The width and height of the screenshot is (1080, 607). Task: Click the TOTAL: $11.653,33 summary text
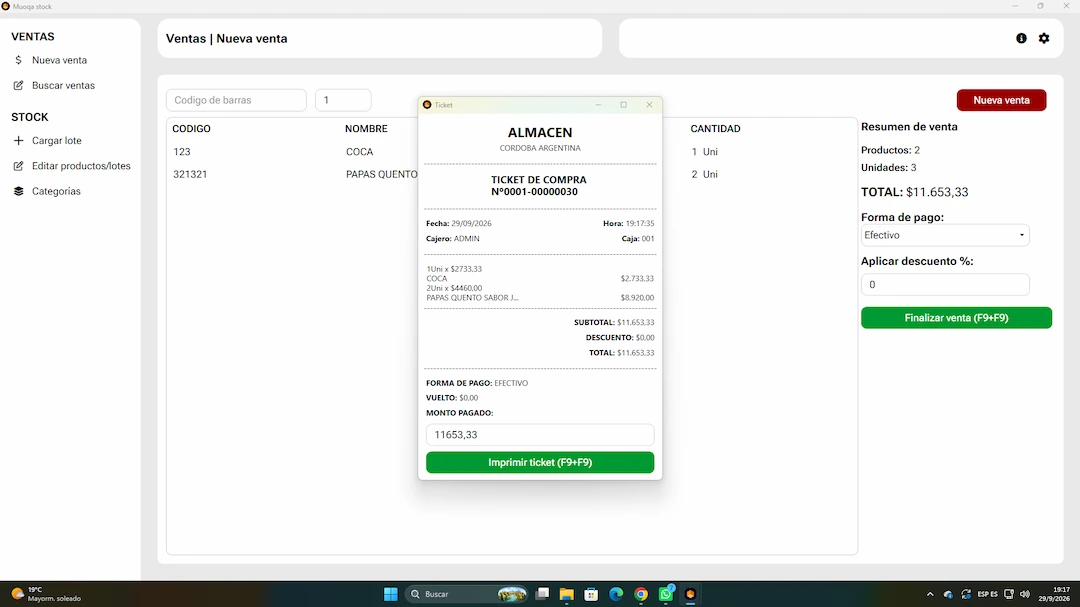point(915,192)
